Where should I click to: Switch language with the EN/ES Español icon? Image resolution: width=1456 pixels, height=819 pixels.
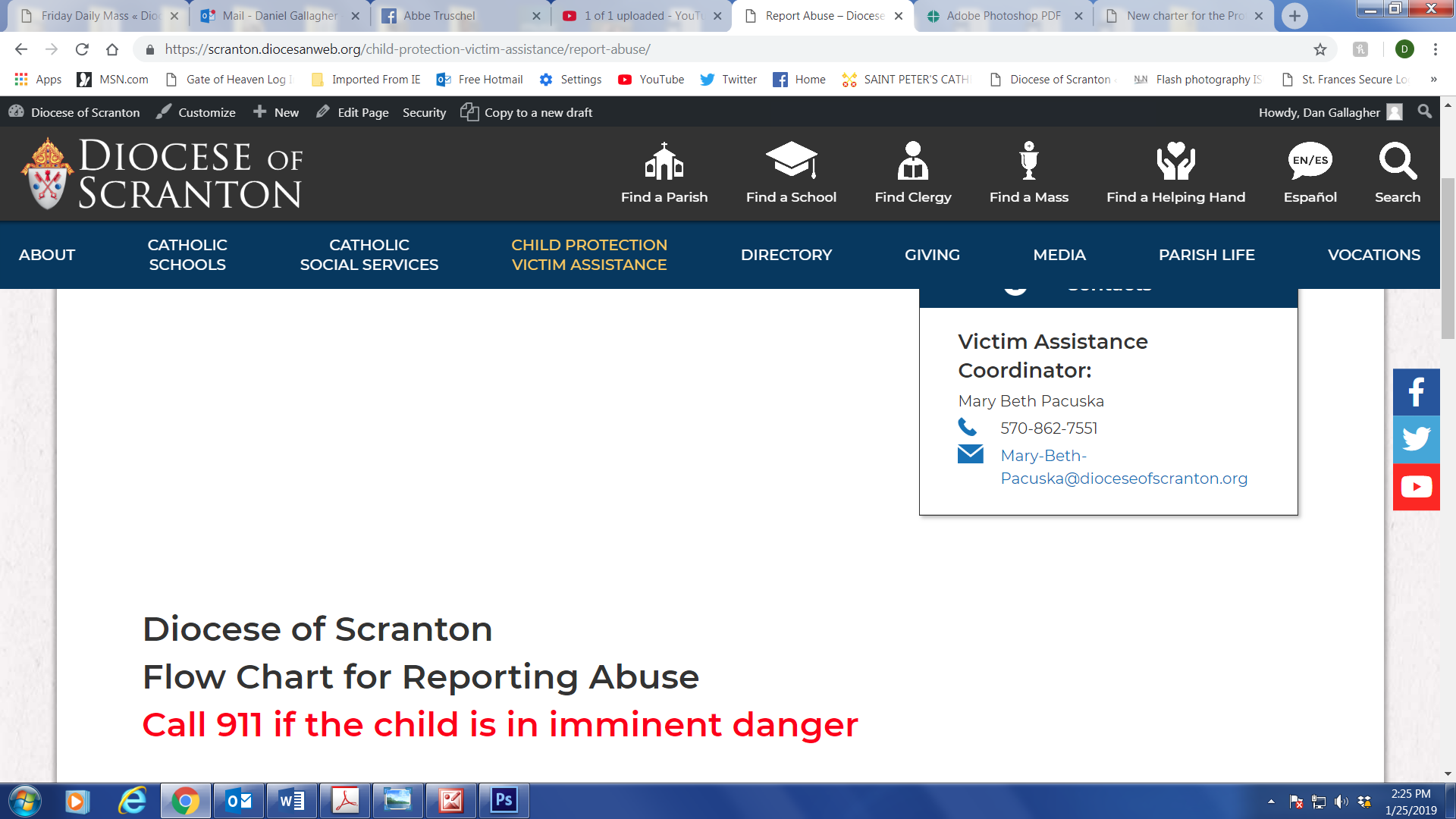click(1310, 161)
